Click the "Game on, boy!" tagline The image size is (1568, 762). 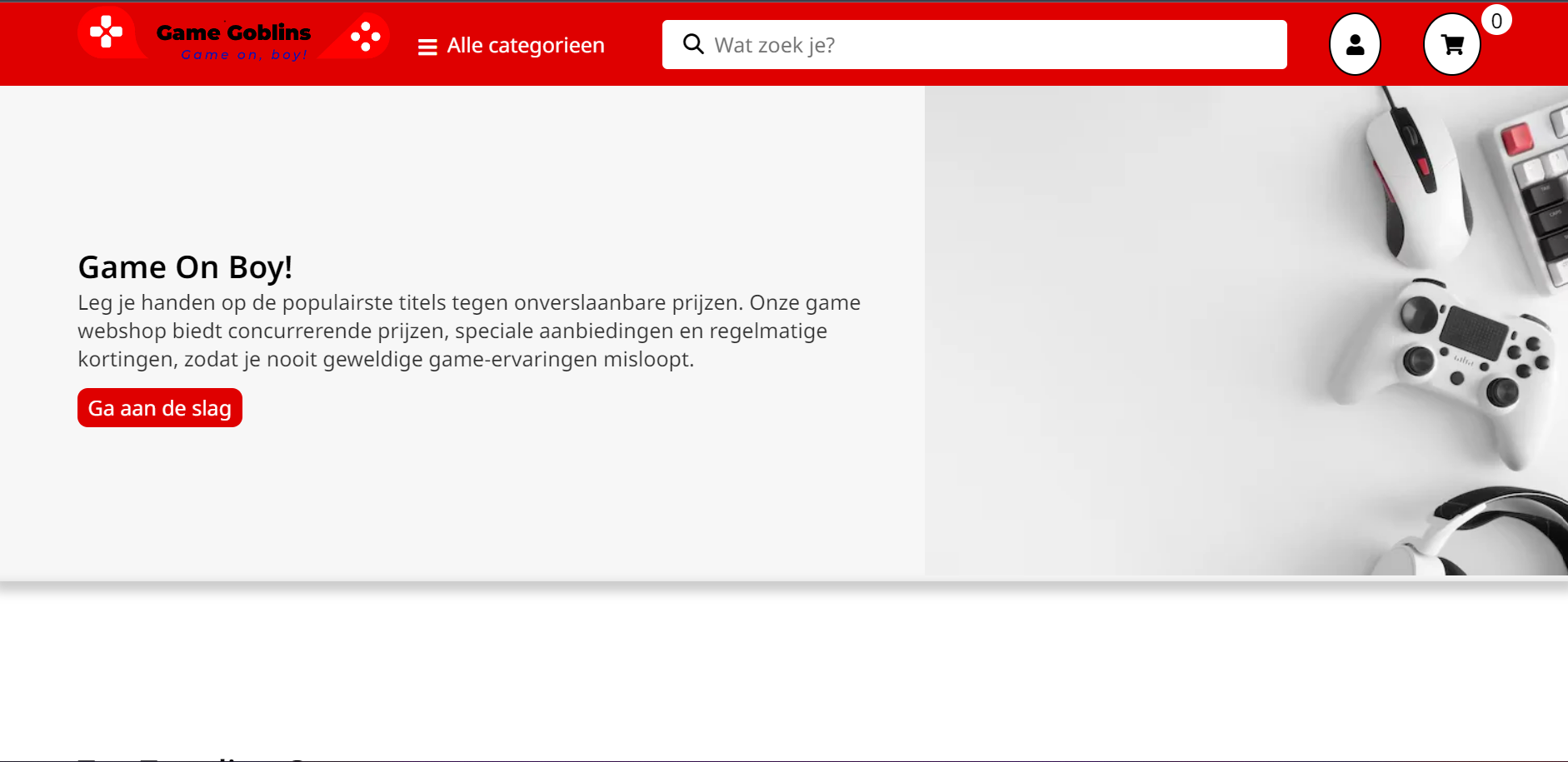(x=243, y=55)
